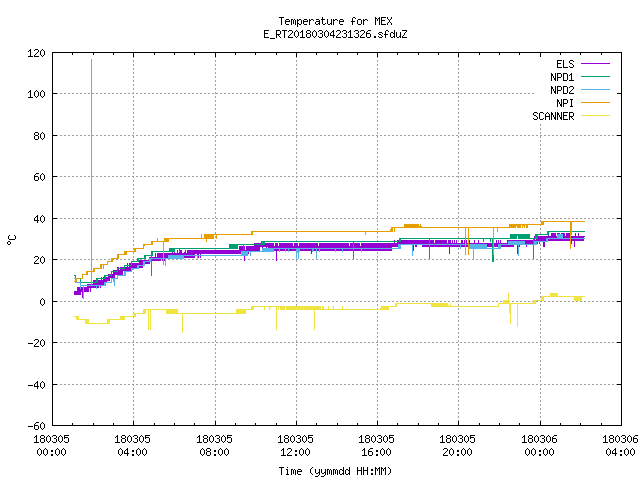Screen dimensions: 640x480
Task: Click the y-axis label 80
Action: (40, 136)
